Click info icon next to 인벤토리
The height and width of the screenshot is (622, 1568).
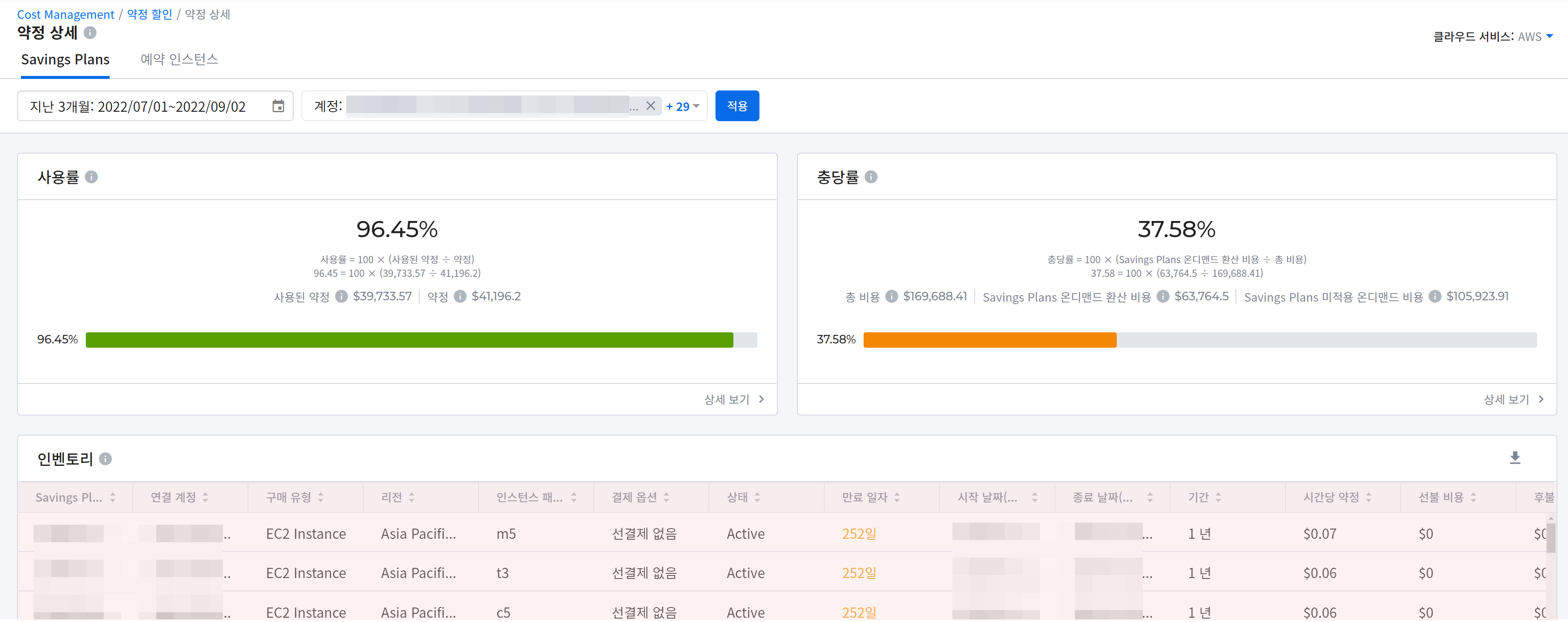[x=105, y=459]
